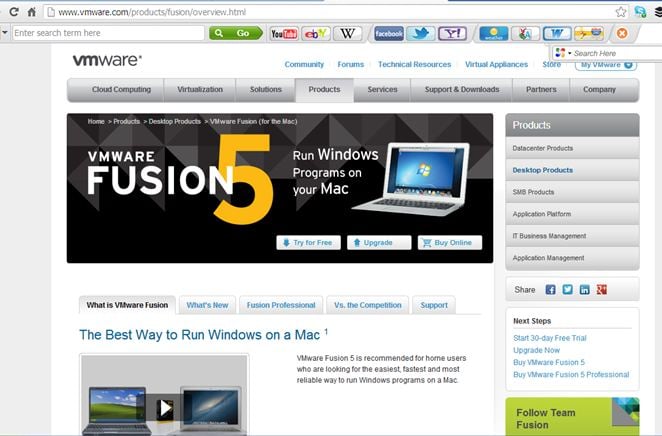Select the What is VMware Fusion tab
Image resolution: width=662 pixels, height=436 pixels.
tap(127, 305)
